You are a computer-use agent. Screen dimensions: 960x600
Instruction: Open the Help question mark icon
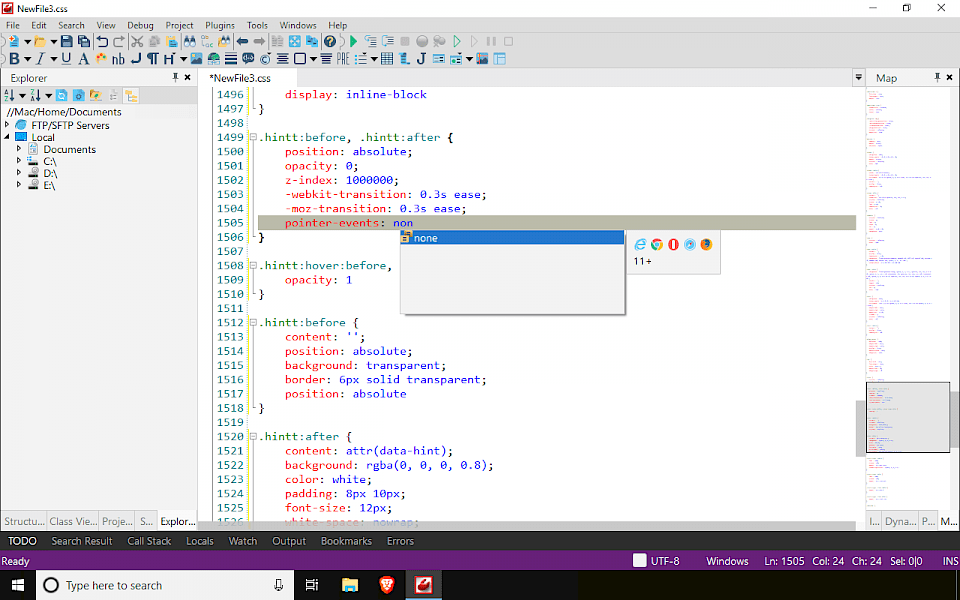coord(329,42)
